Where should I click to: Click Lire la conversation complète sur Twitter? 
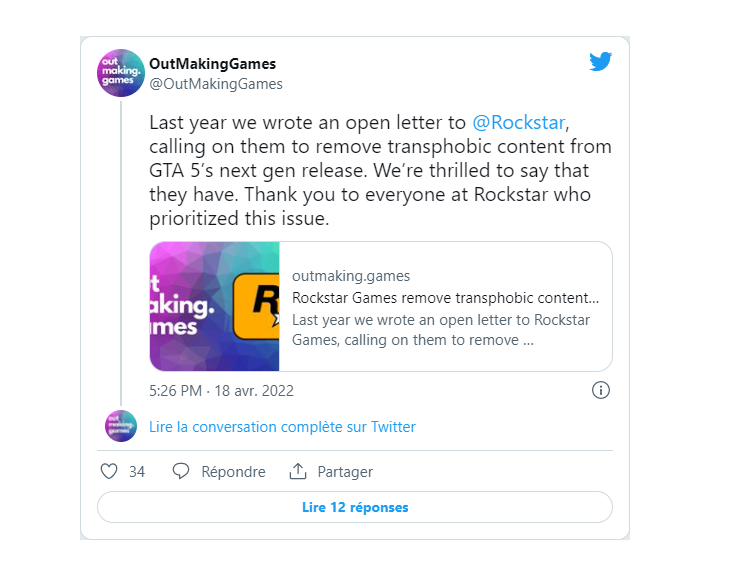click(x=282, y=427)
